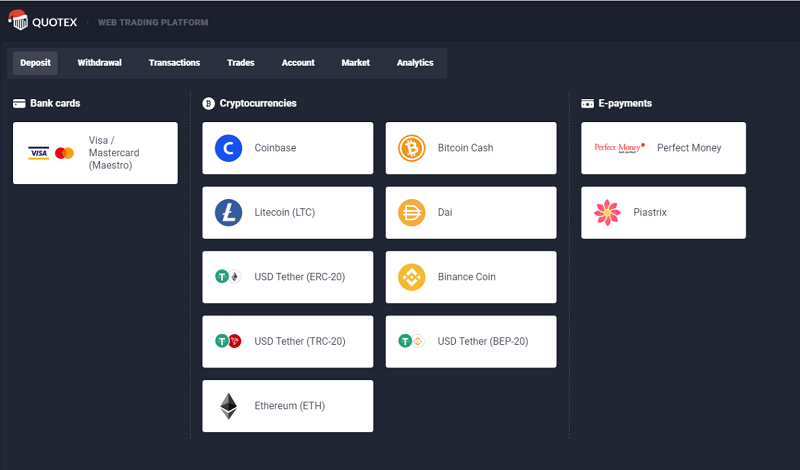The width and height of the screenshot is (800, 470).
Task: Open the Account tab
Action: point(298,63)
